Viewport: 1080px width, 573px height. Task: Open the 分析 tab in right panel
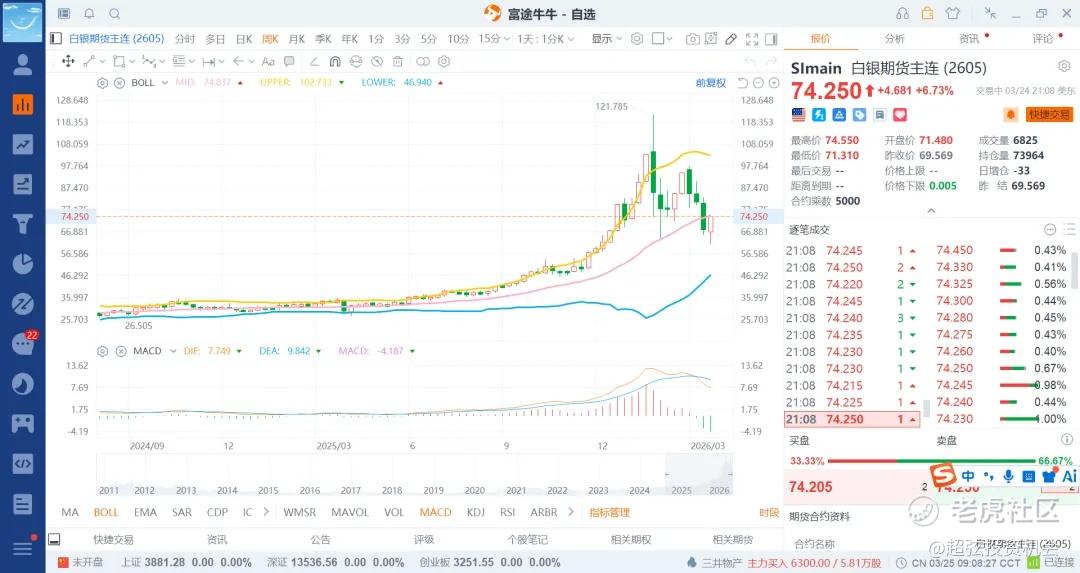coord(895,39)
